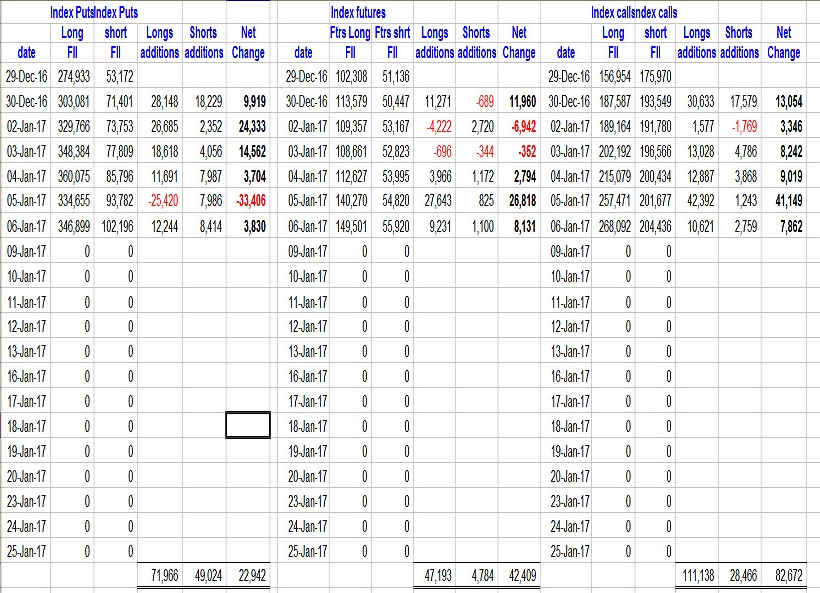Click the Index calls net total 82,672
Screen dimensions: 820x593
[x=783, y=575]
